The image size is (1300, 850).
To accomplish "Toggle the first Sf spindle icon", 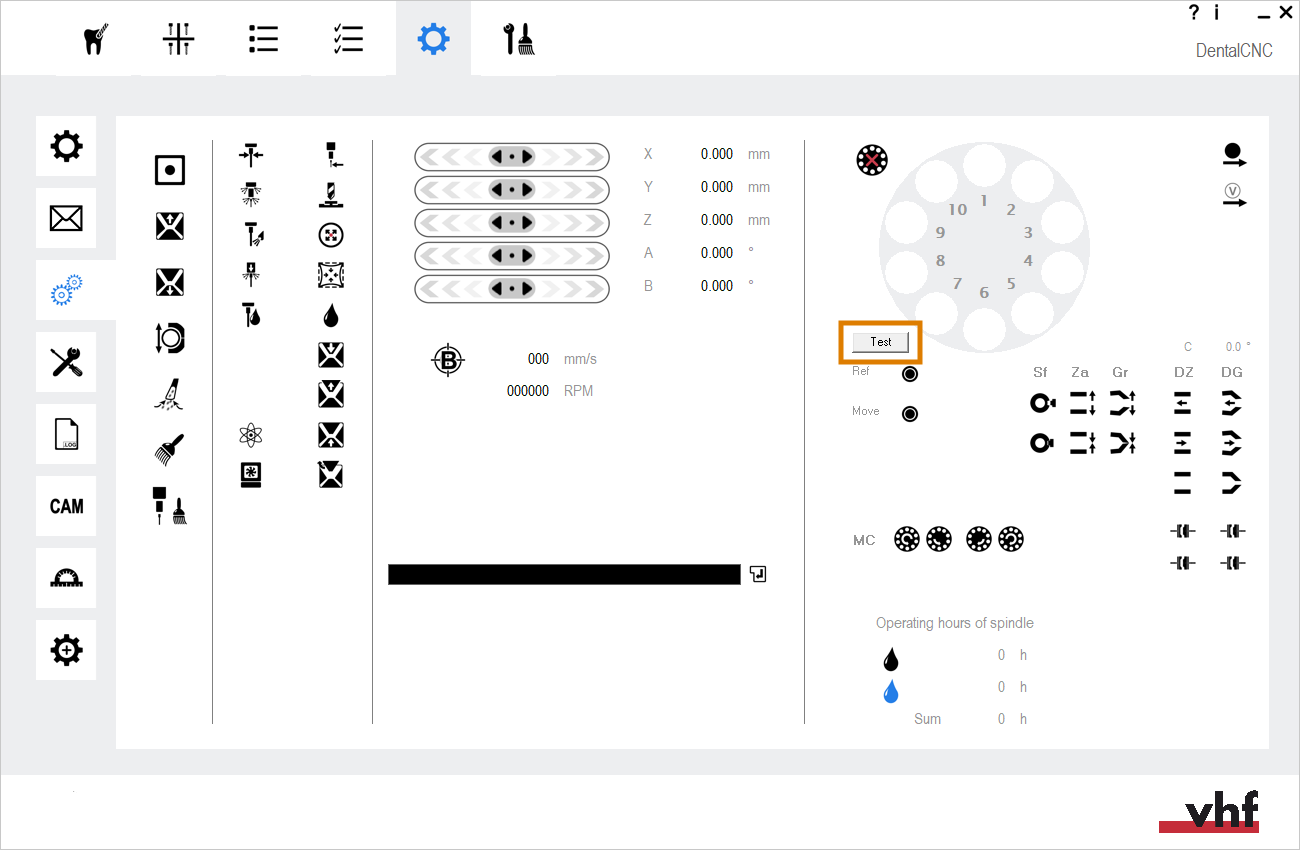I will point(1042,404).
